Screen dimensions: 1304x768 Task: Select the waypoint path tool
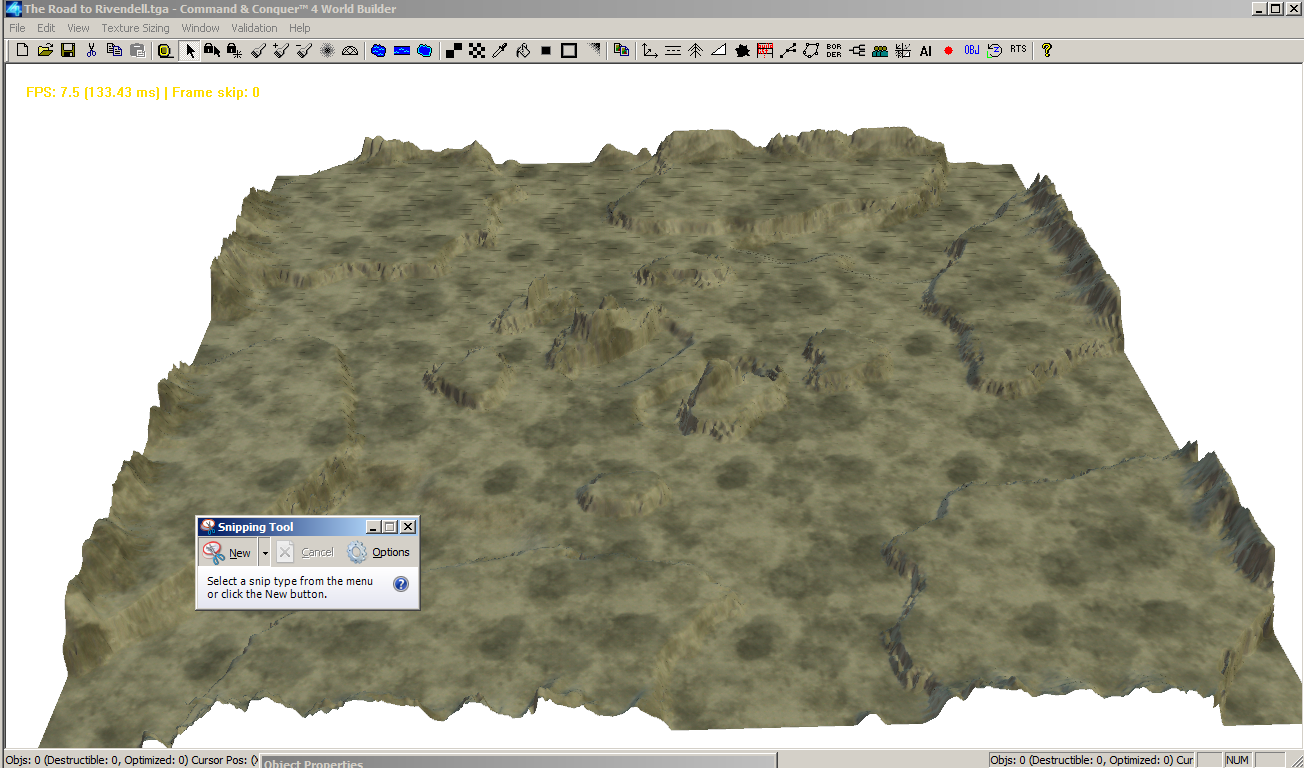tap(788, 50)
